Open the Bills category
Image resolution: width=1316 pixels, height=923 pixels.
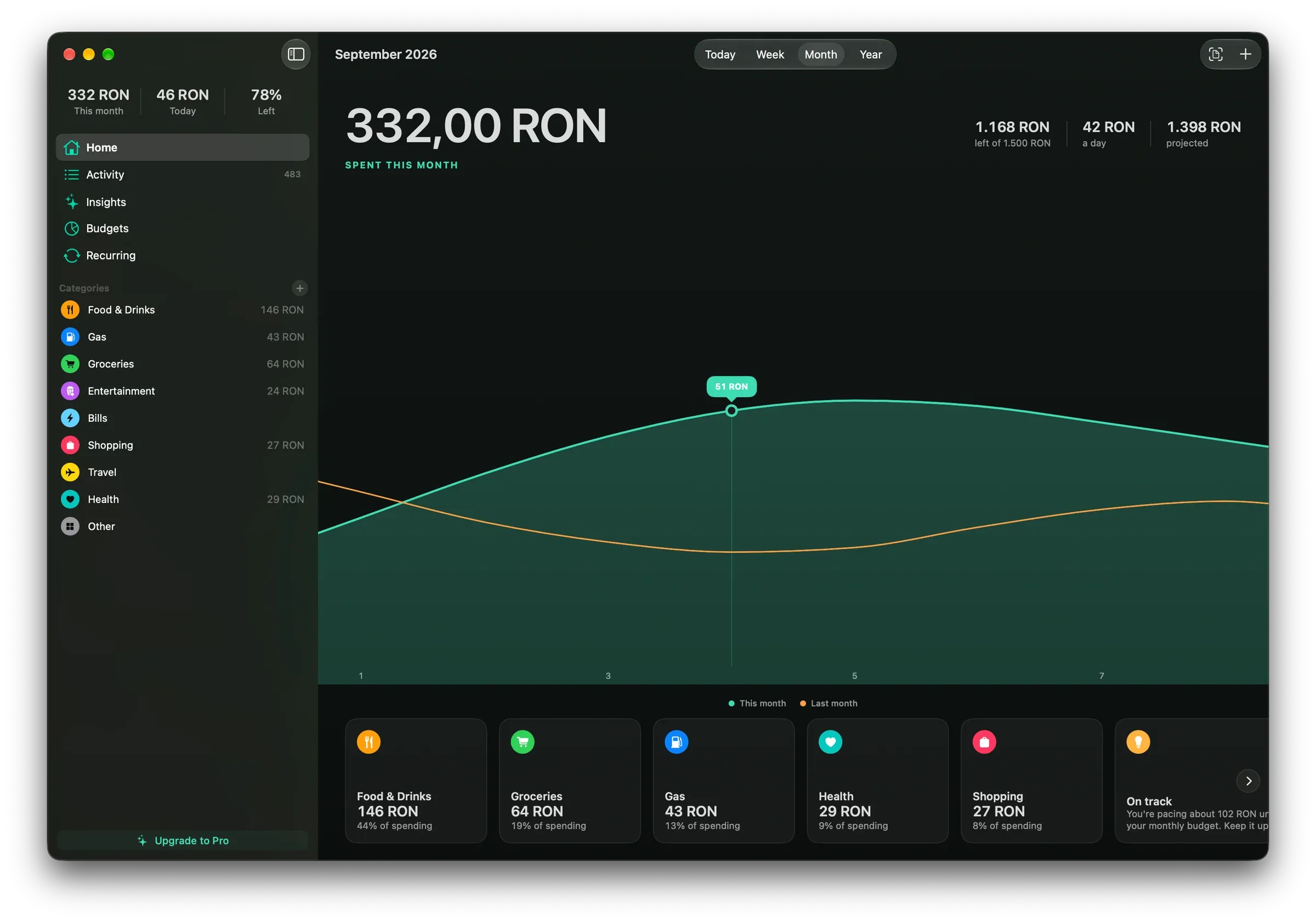[182, 418]
